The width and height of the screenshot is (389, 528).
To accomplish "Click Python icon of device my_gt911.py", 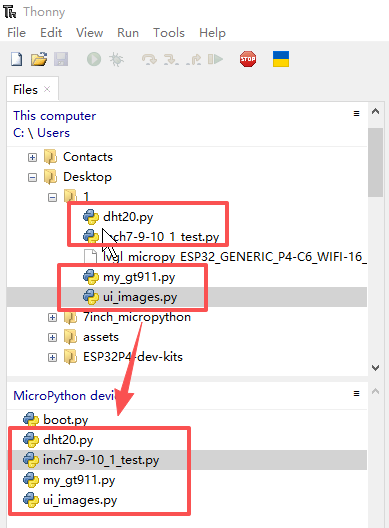I will [x=31, y=480].
